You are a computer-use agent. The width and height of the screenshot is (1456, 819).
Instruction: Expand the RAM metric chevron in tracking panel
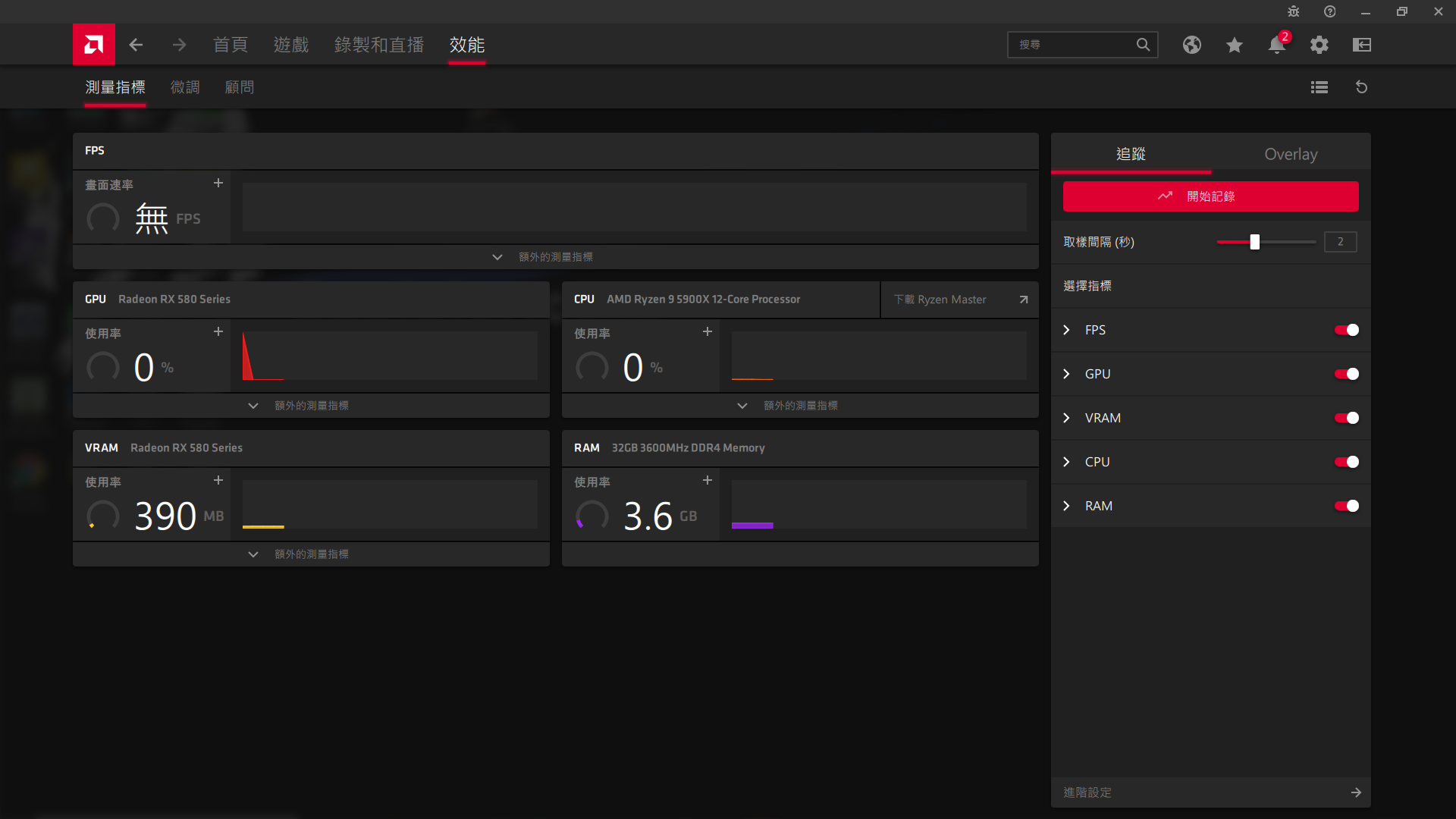tap(1066, 506)
